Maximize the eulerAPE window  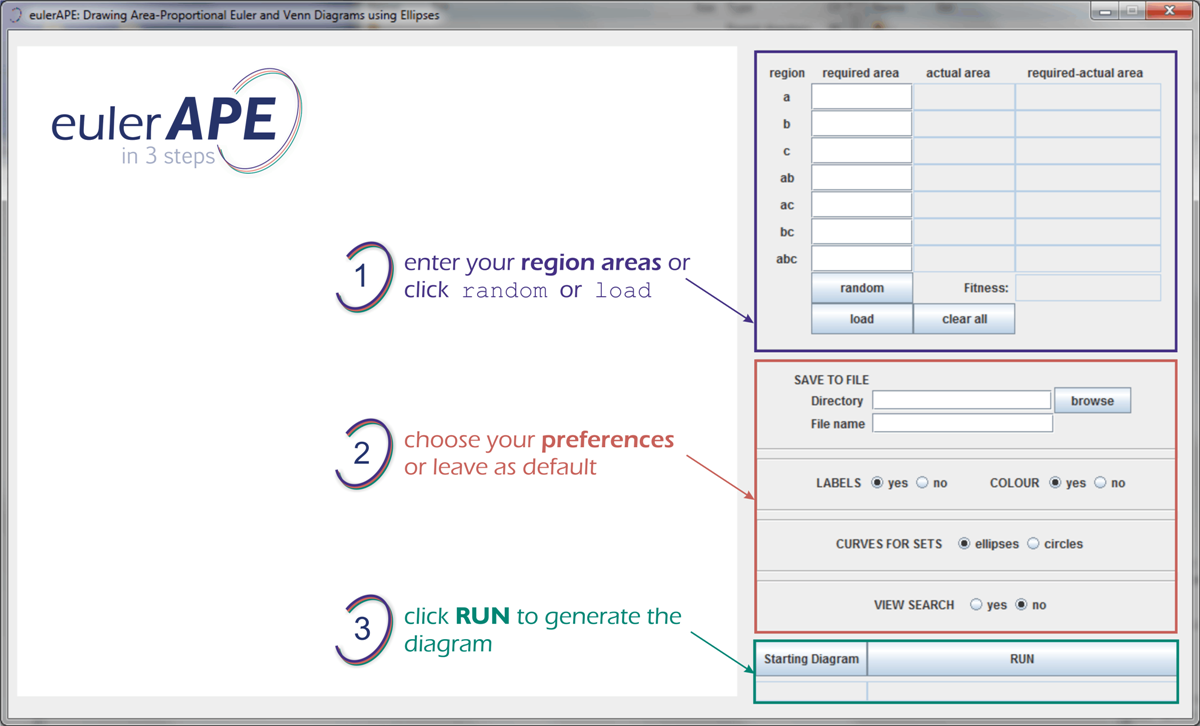pyautogui.click(x=1132, y=11)
